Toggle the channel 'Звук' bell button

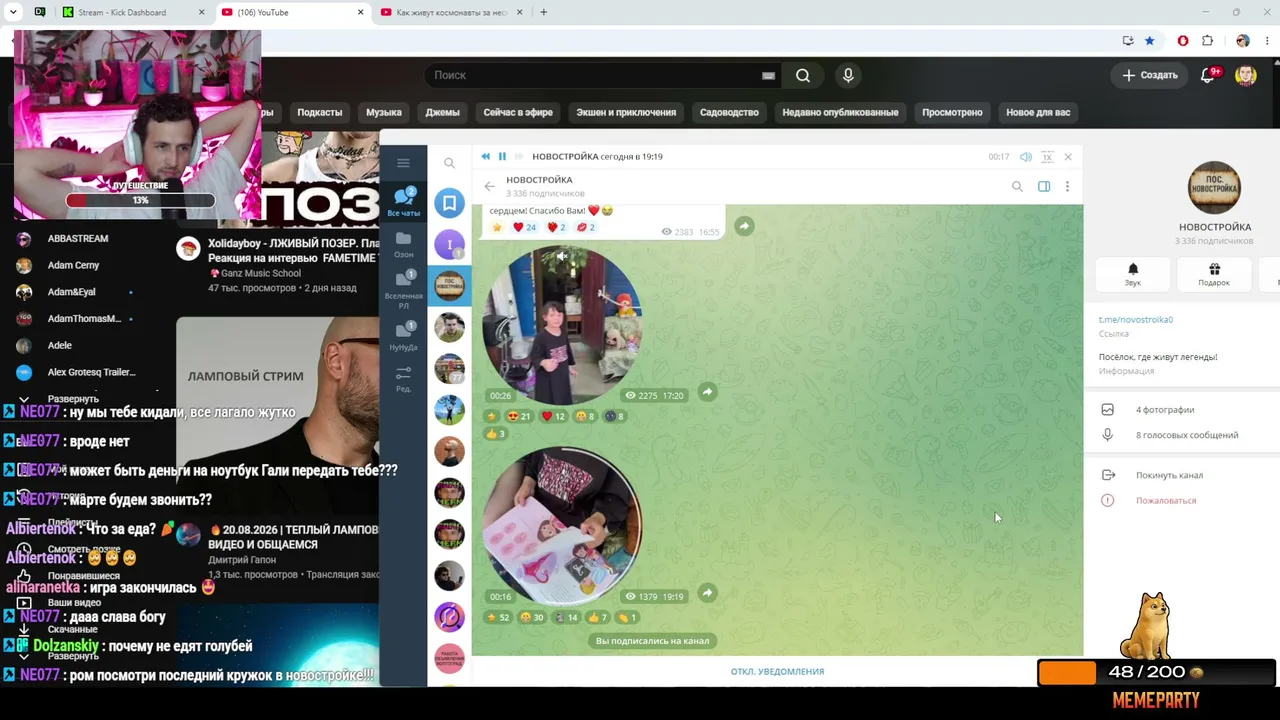(x=1133, y=274)
